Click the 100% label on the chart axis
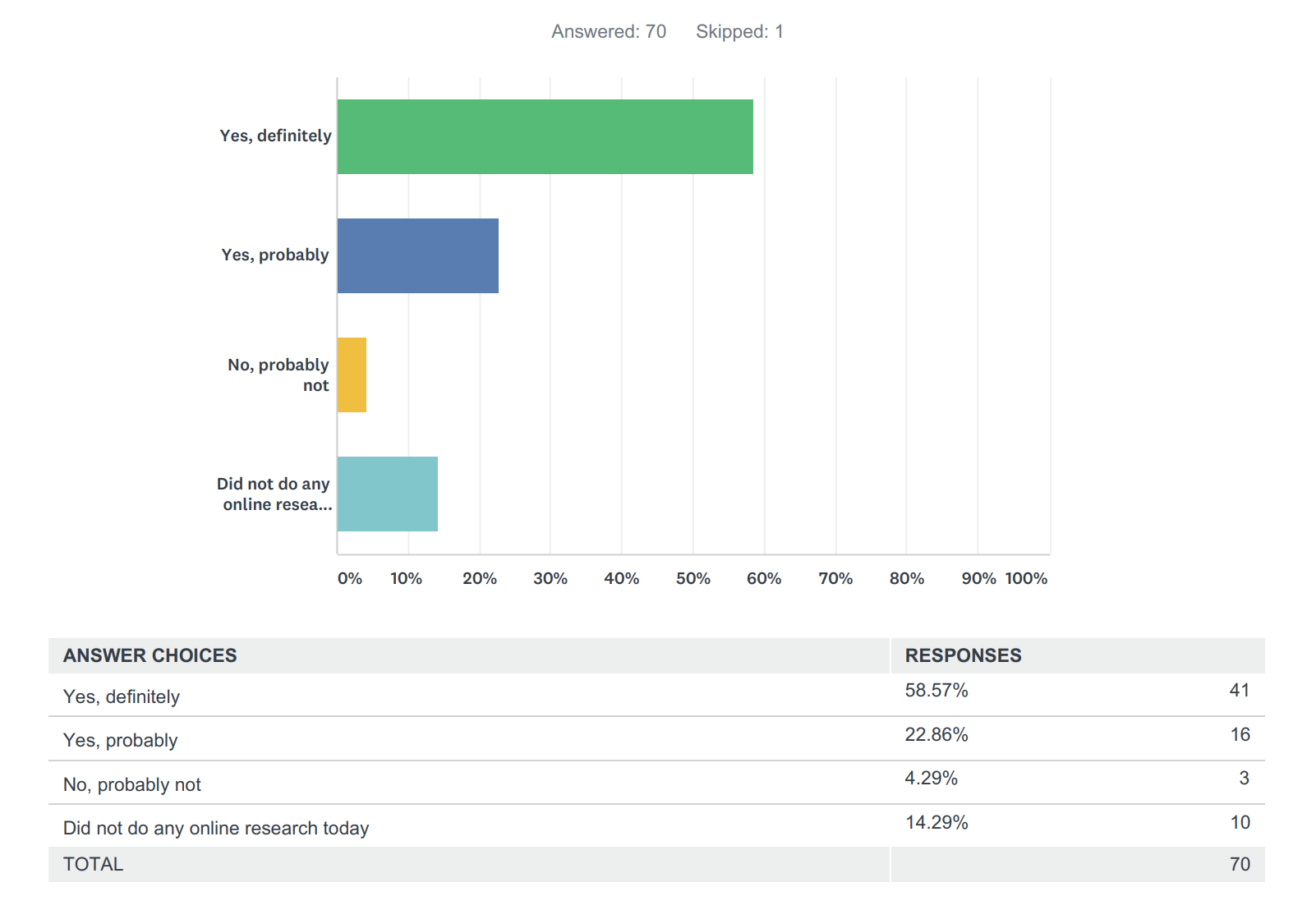The image size is (1316, 910). [x=1026, y=578]
